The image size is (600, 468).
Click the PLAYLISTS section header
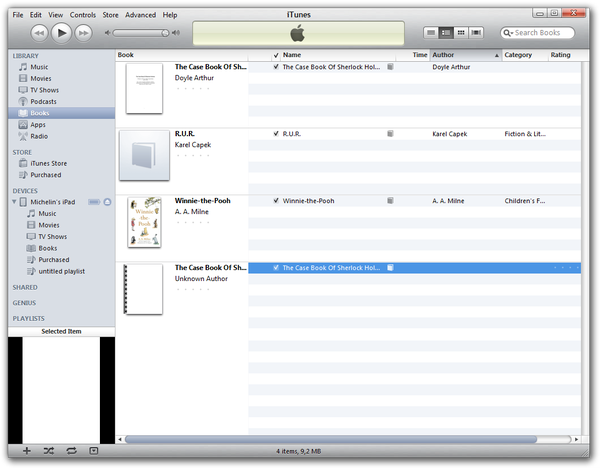[x=28, y=318]
